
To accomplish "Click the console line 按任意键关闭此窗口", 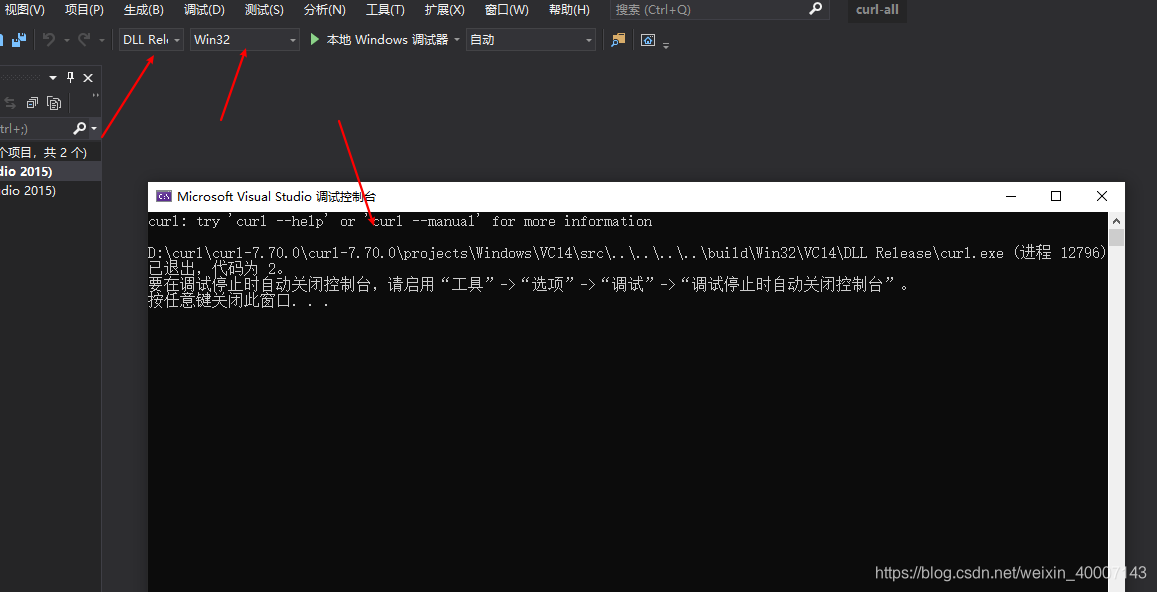I will pos(238,301).
